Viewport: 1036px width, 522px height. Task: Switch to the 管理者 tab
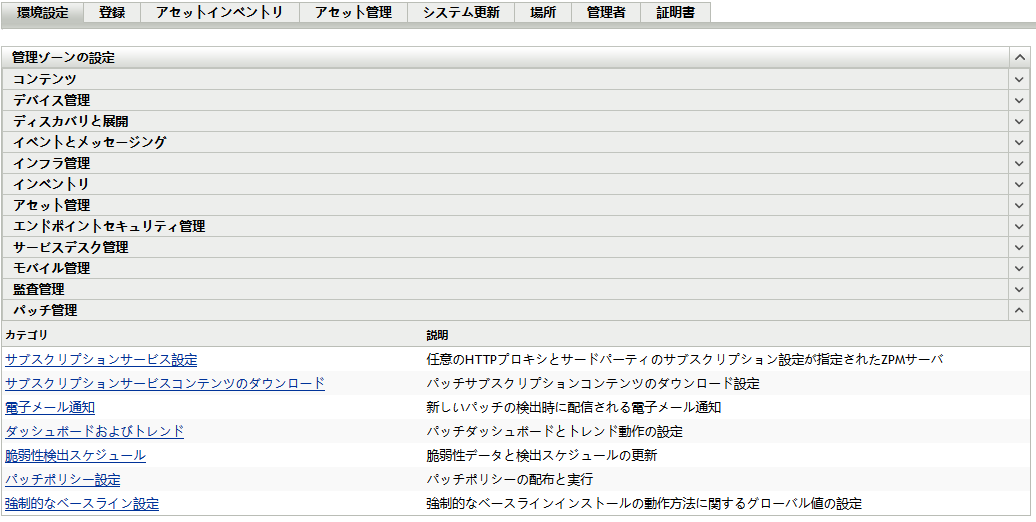pos(606,13)
